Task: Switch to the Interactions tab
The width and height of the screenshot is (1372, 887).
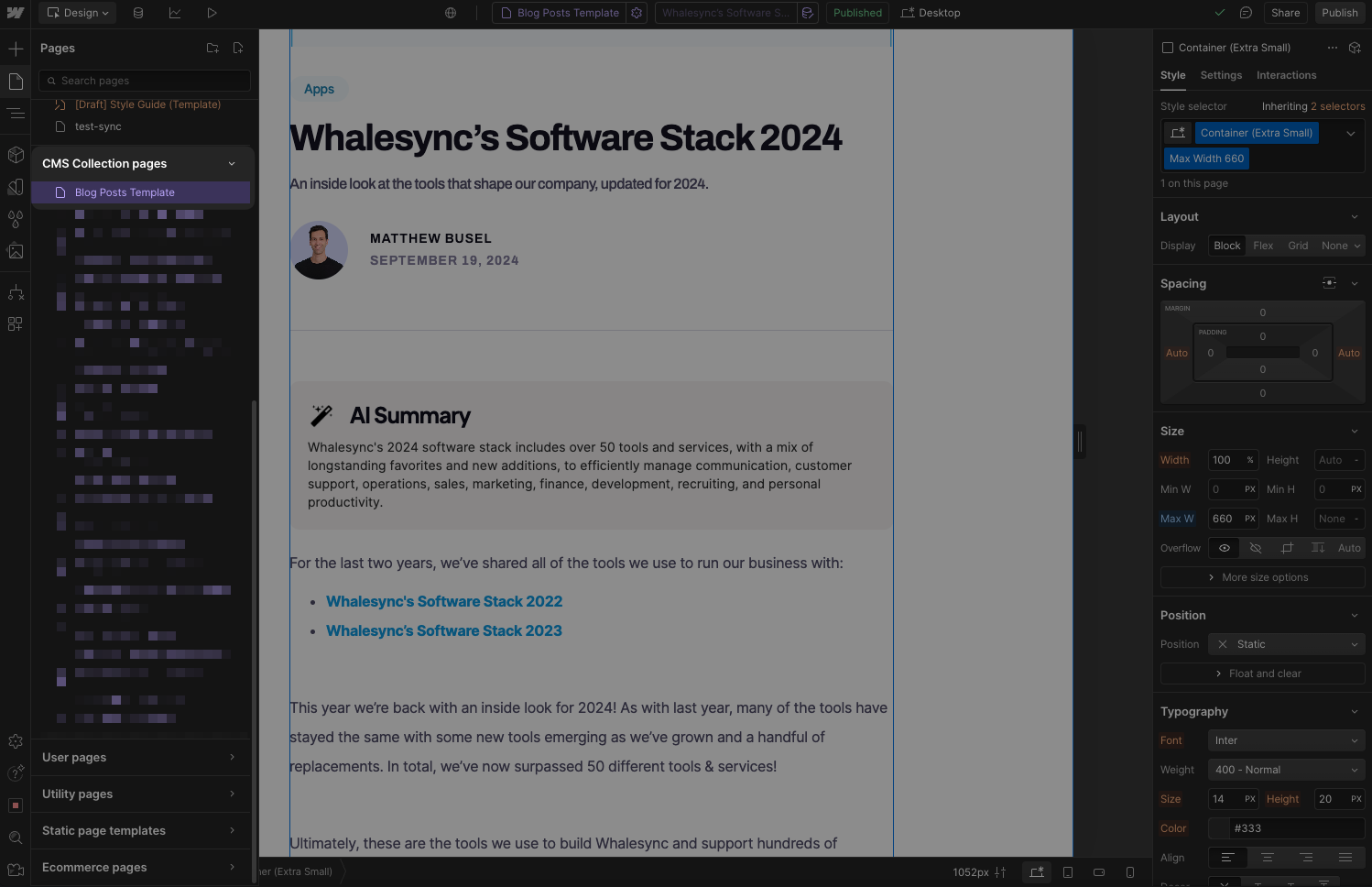Action: 1286,75
